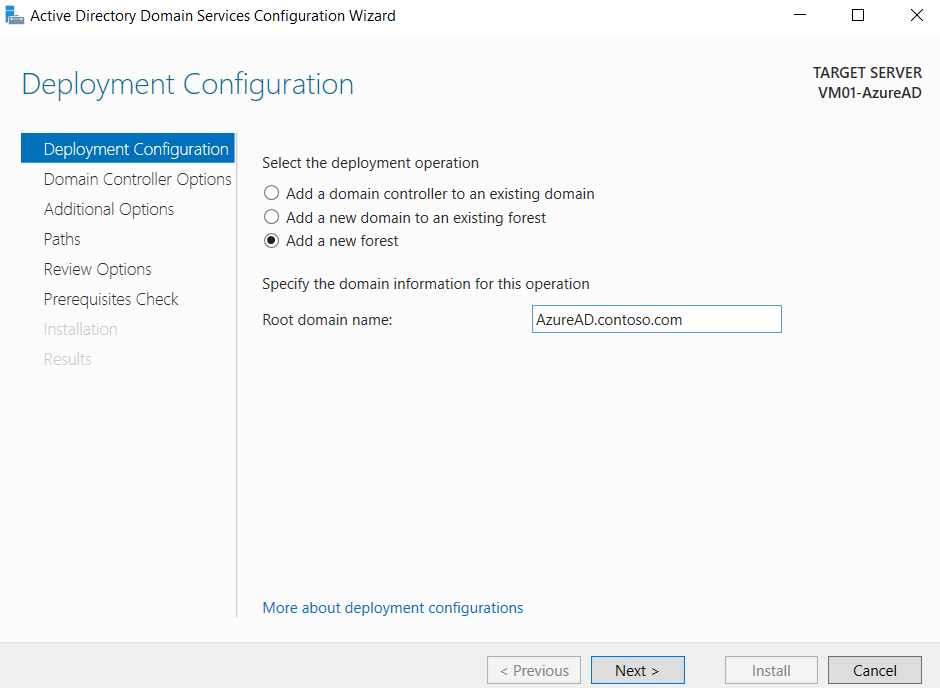Click the Installation step in sidebar
940x688 pixels.
(x=80, y=329)
